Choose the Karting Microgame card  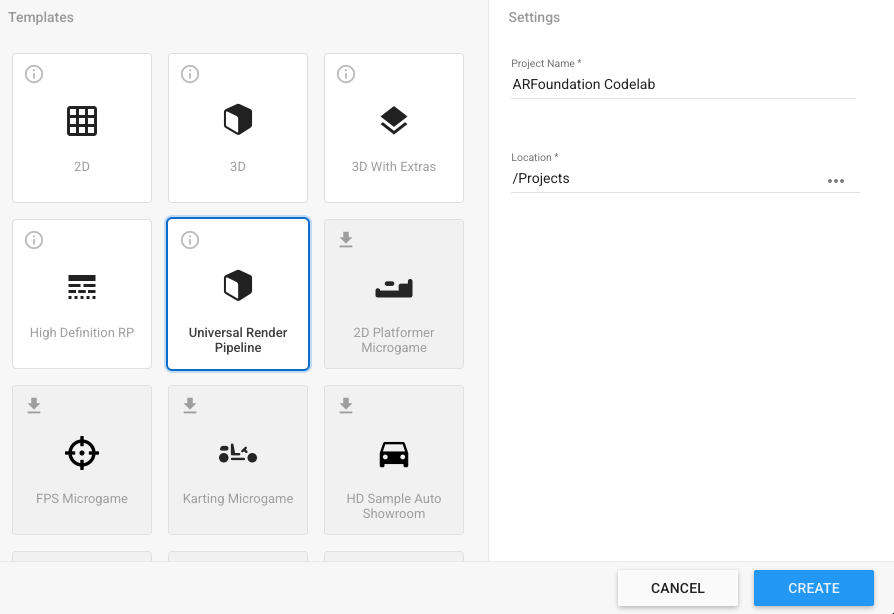tap(238, 460)
